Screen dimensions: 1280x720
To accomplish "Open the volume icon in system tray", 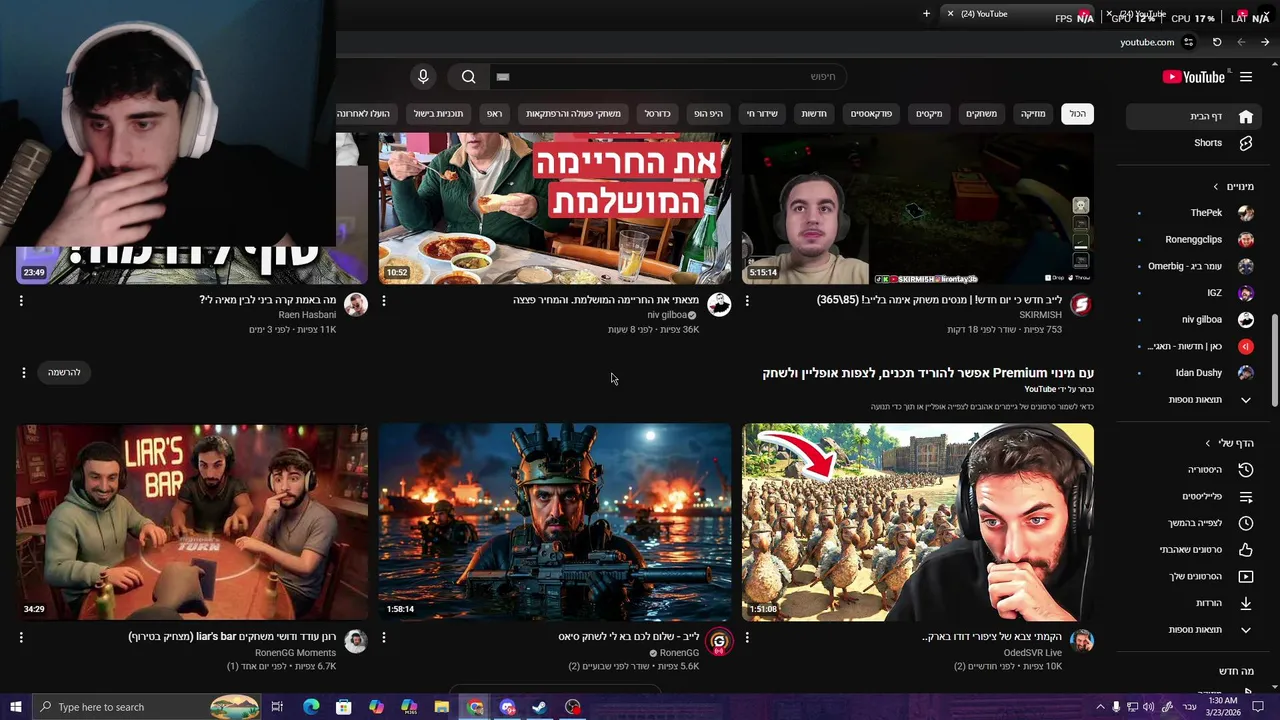I will coord(1148,707).
